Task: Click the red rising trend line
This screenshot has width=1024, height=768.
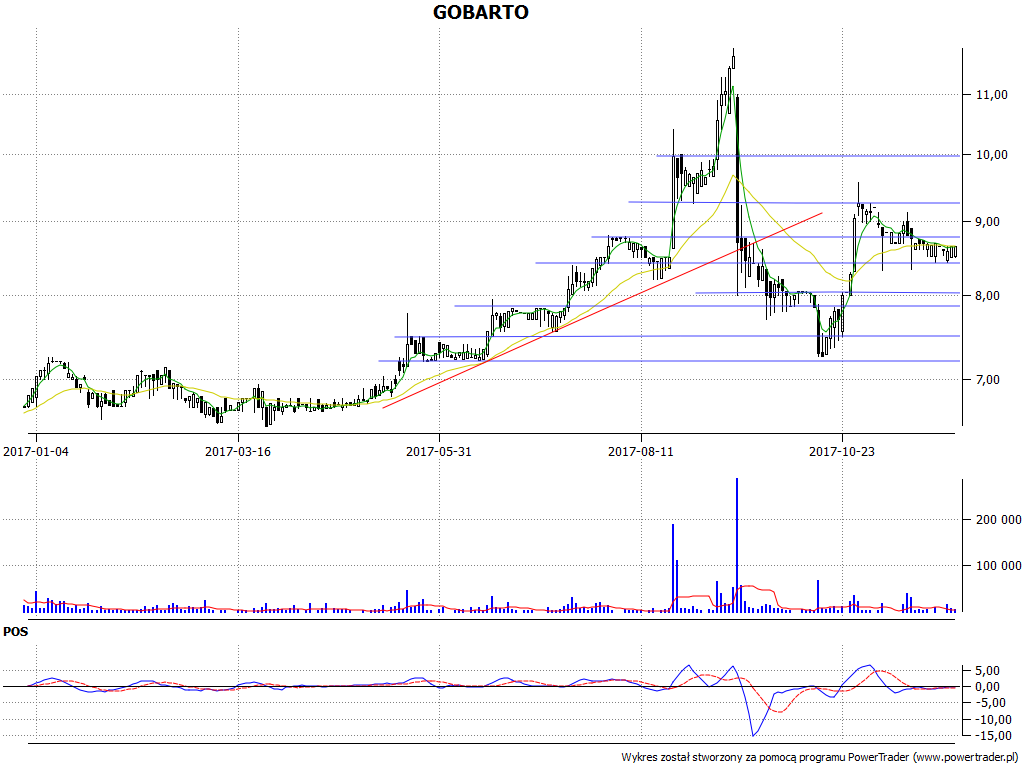Action: point(602,310)
